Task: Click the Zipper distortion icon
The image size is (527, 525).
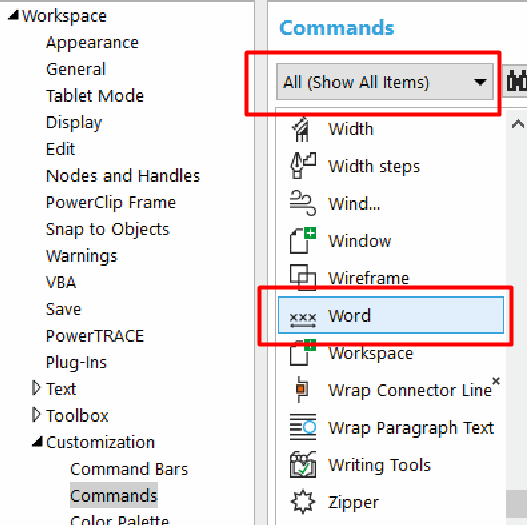Action: click(303, 502)
